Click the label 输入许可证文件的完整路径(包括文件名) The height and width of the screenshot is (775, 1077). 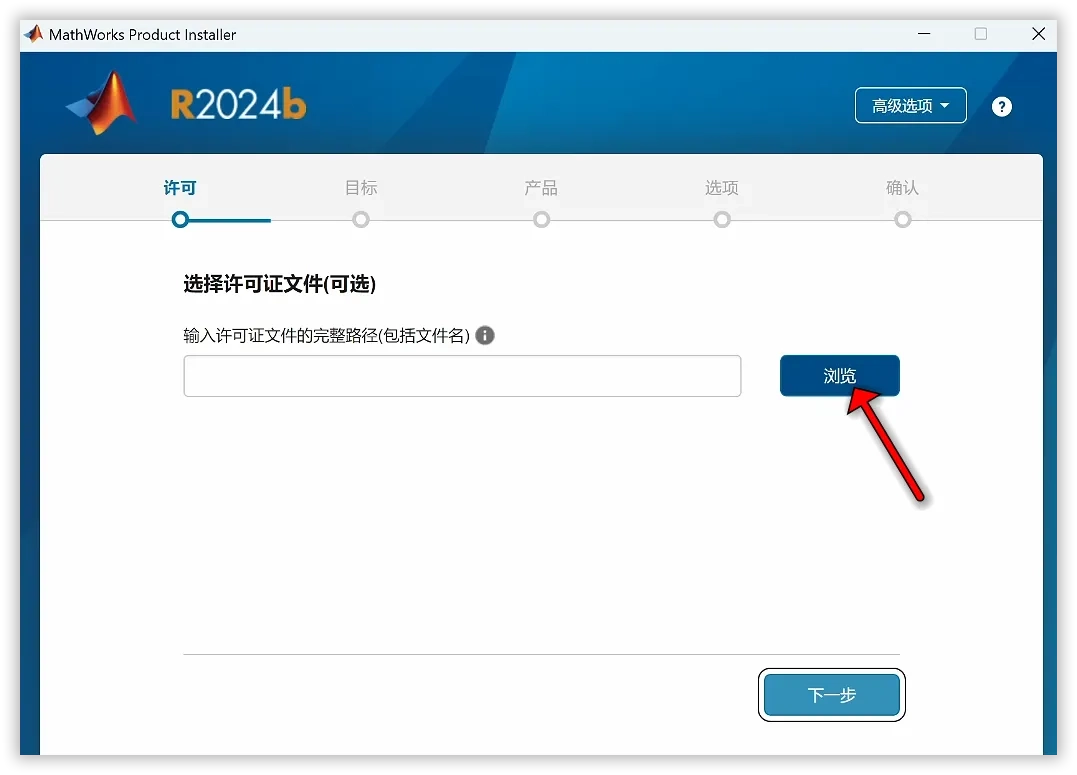pos(326,335)
